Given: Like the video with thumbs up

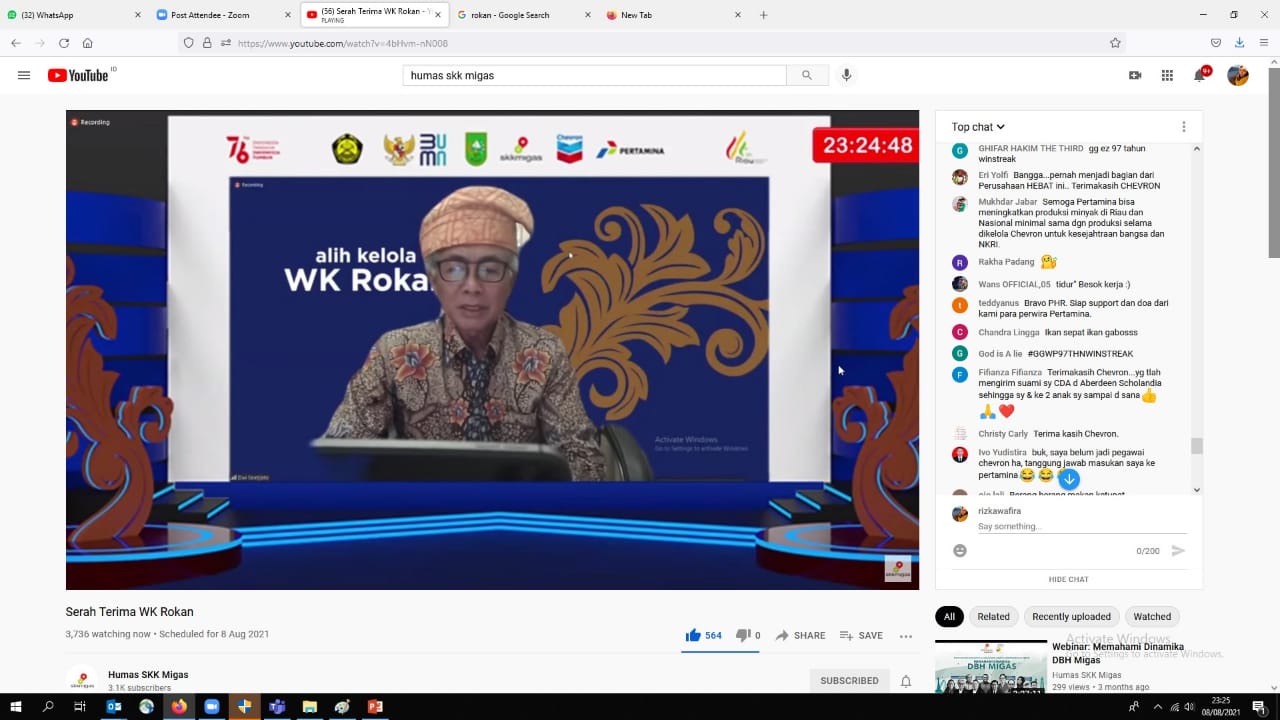Looking at the screenshot, I should click(693, 635).
